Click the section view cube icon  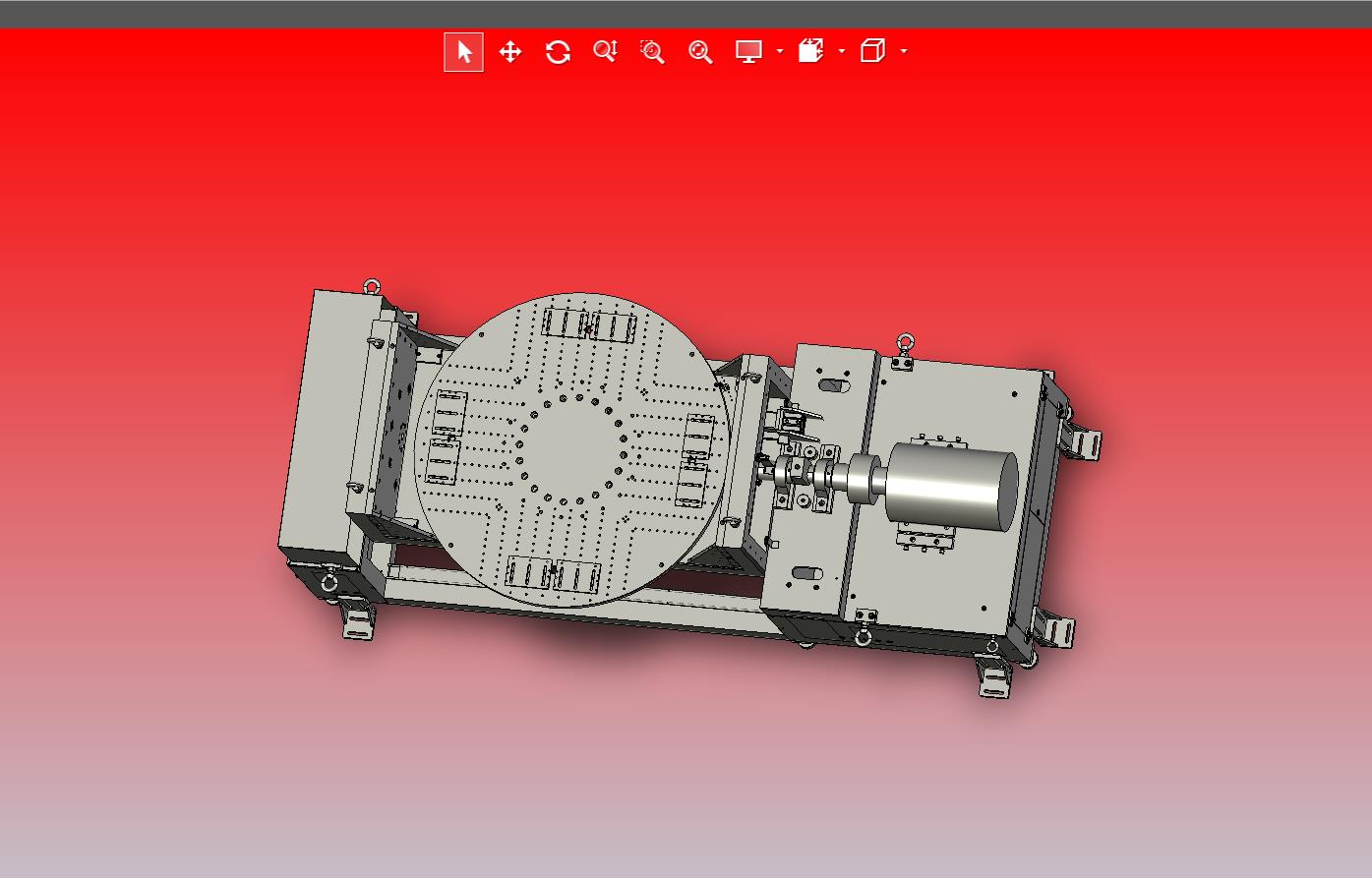pos(810,51)
